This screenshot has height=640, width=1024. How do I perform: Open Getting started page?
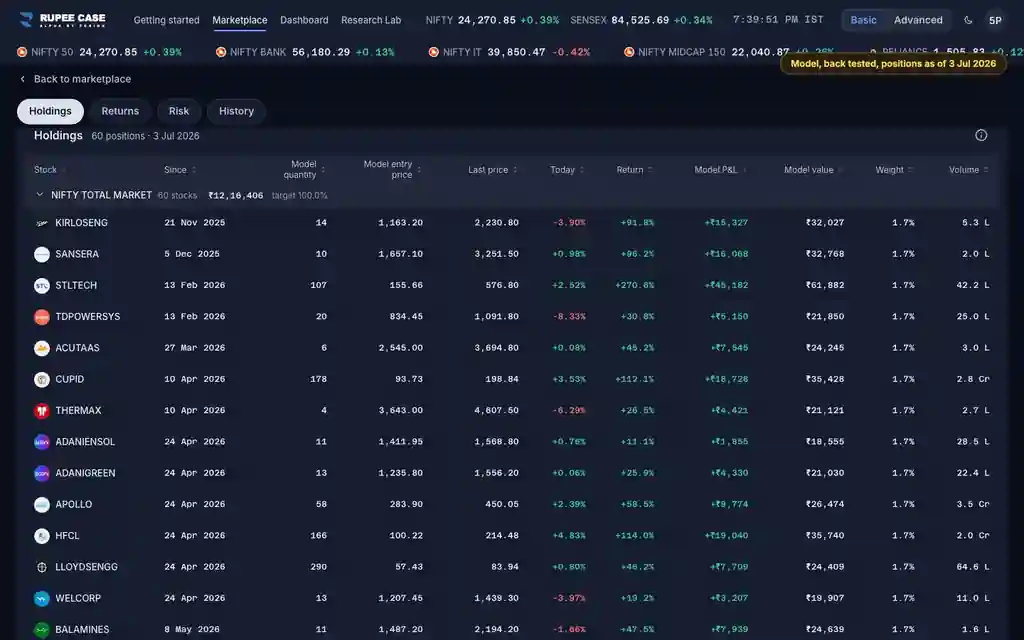tap(167, 20)
